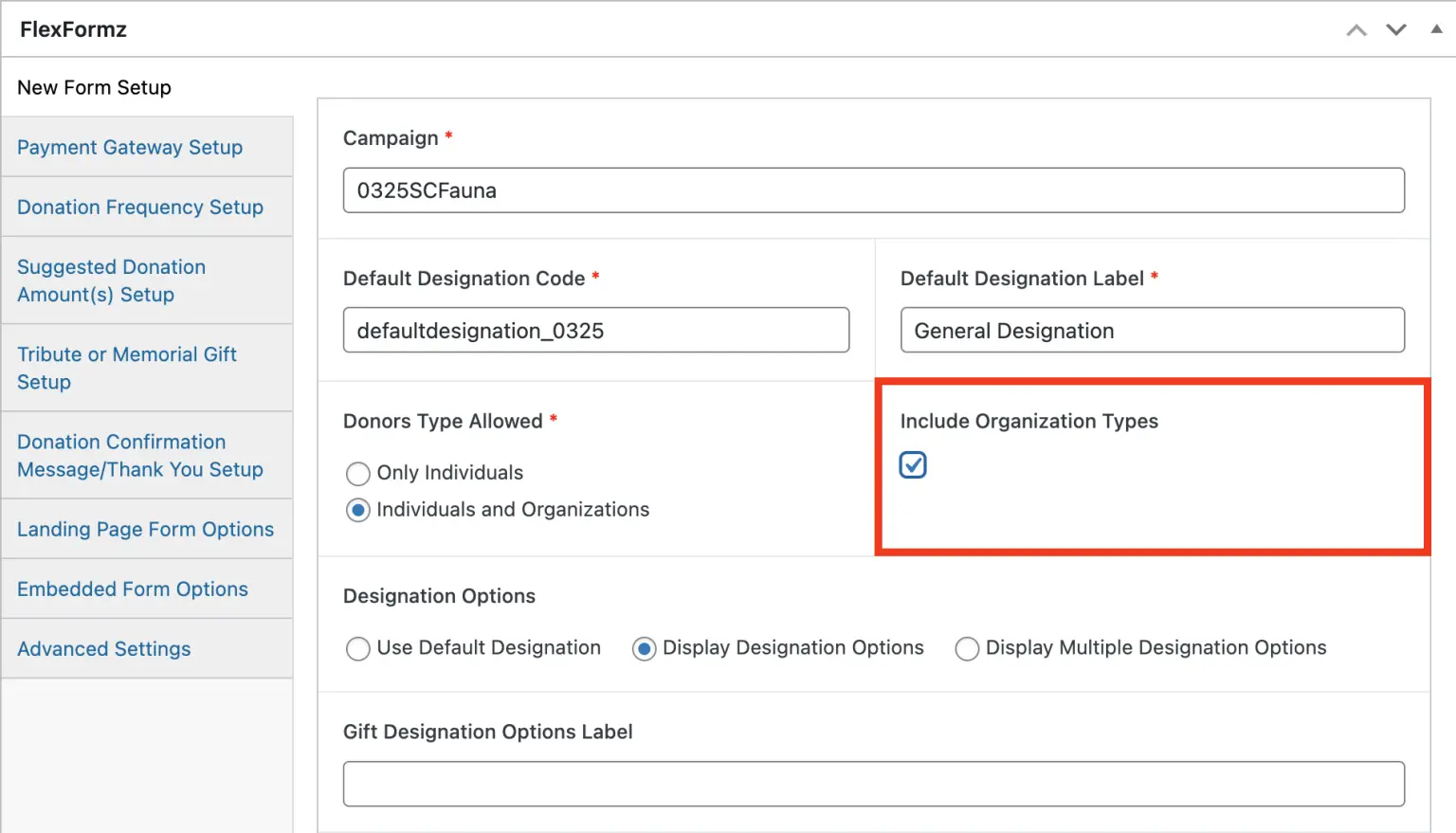Viewport: 1456px width, 833px height.
Task: Move FlexFormz panel up with arrow
Action: [x=1356, y=30]
